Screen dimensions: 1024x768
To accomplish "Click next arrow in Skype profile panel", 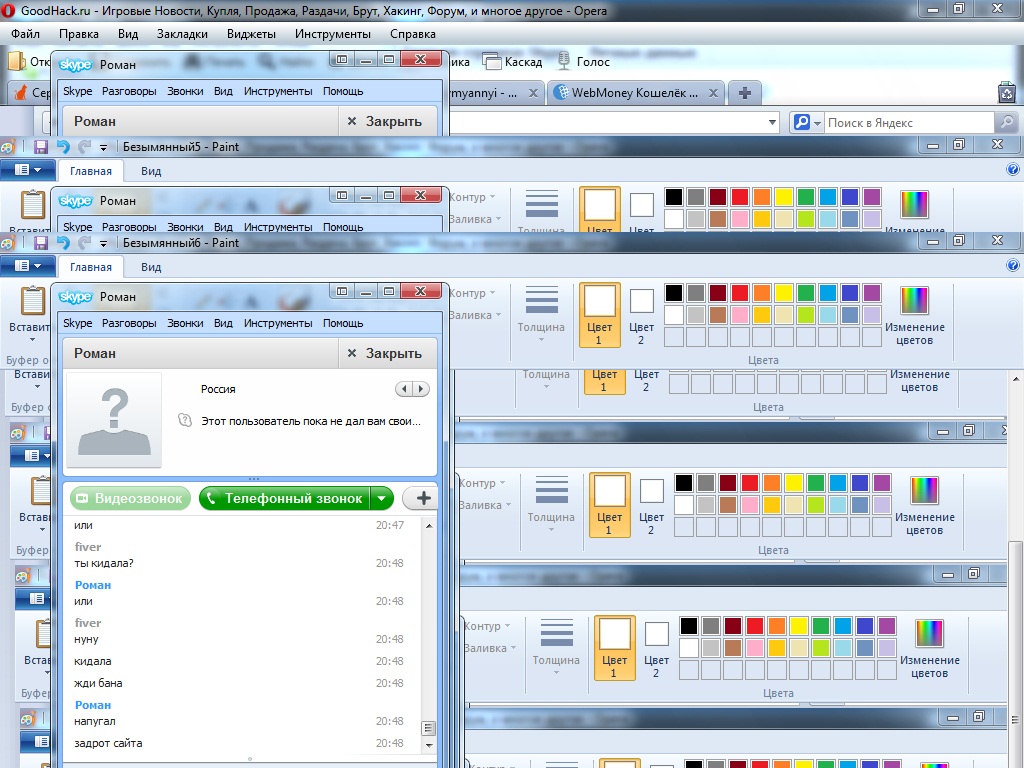I will pyautogui.click(x=421, y=389).
